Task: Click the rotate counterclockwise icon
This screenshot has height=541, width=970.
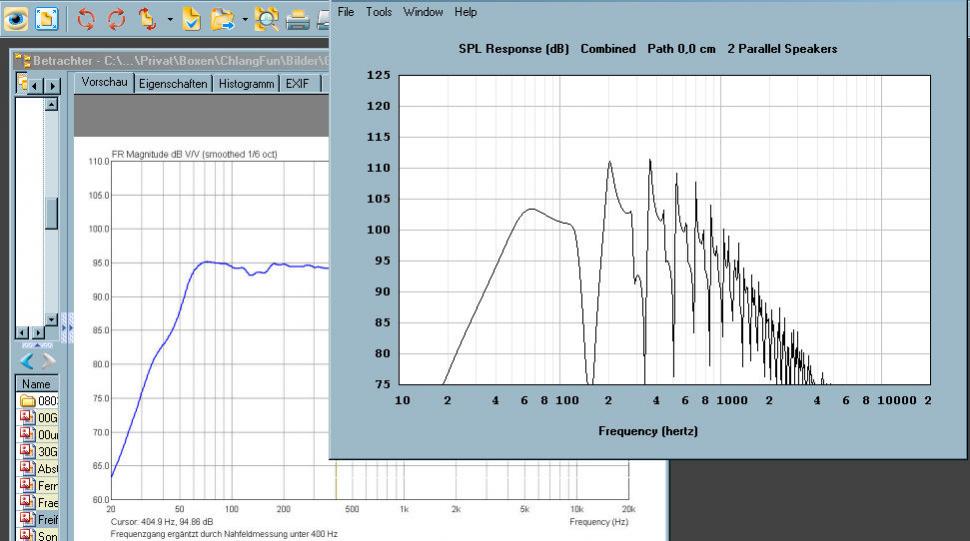Action: pos(86,19)
